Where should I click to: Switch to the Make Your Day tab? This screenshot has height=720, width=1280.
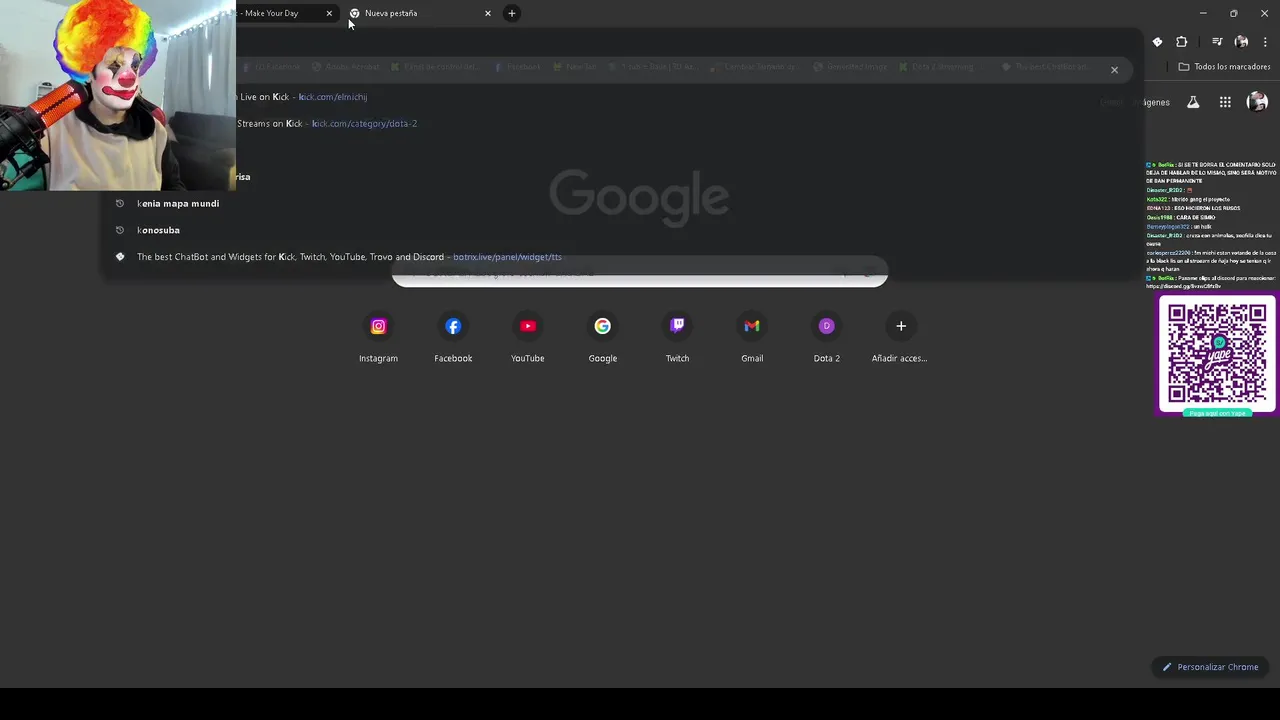click(280, 13)
